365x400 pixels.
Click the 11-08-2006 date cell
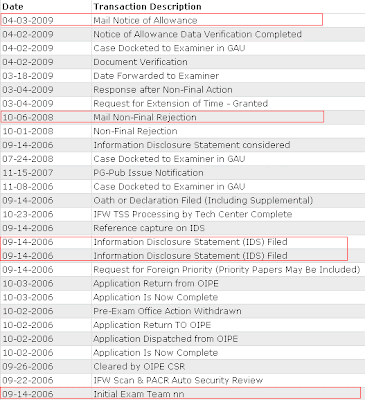click(x=28, y=187)
